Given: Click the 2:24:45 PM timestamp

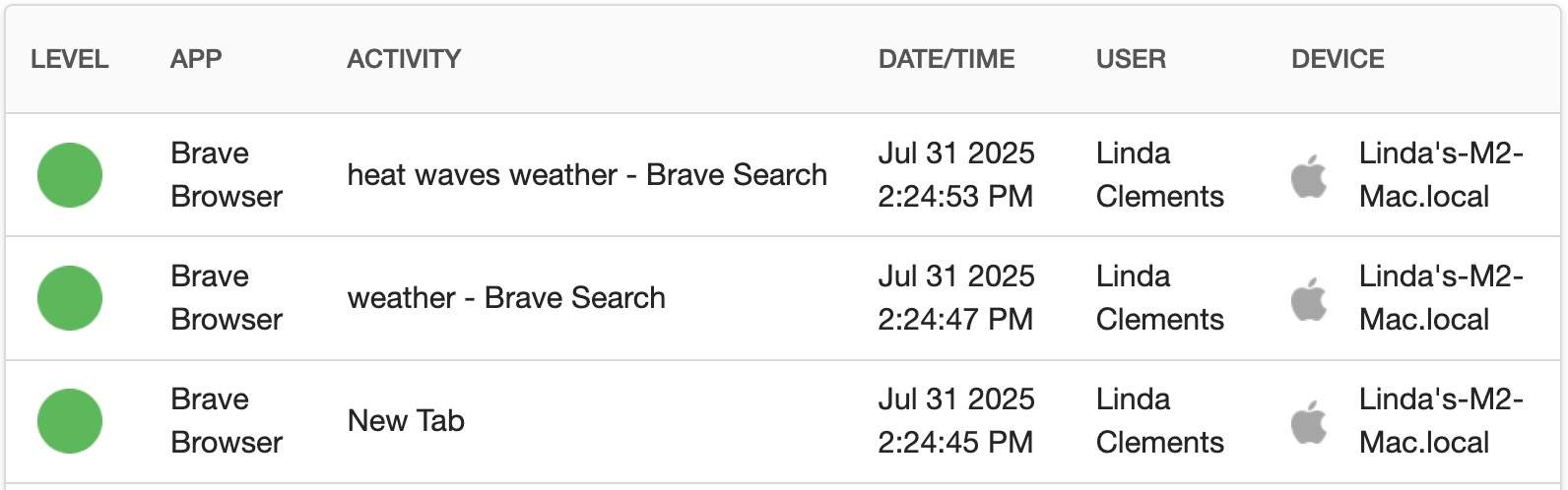Looking at the screenshot, I should (x=955, y=443).
